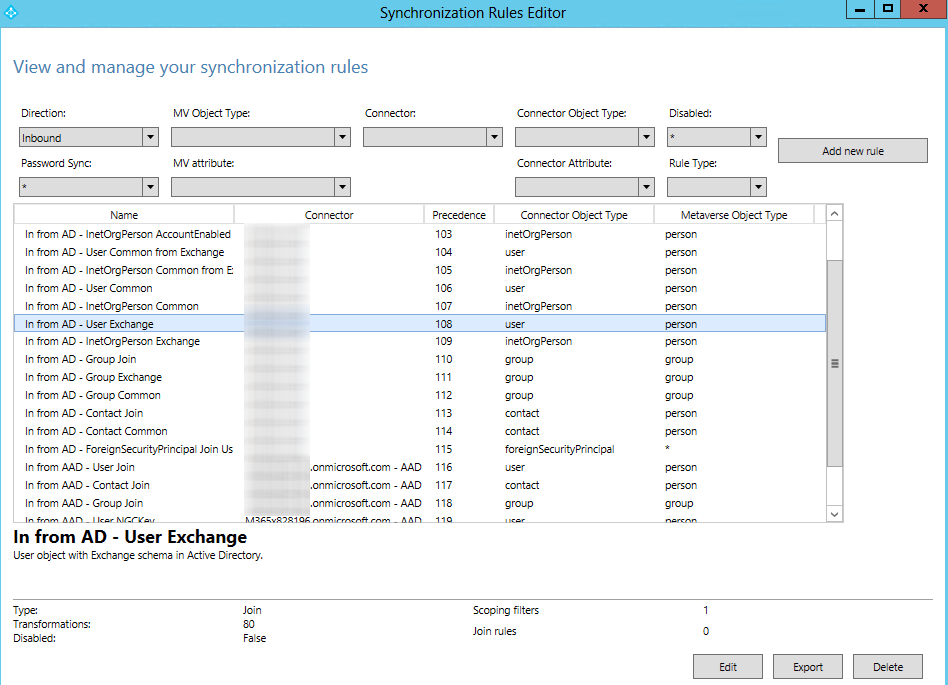
Task: Export the selected rule
Action: pyautogui.click(x=807, y=666)
